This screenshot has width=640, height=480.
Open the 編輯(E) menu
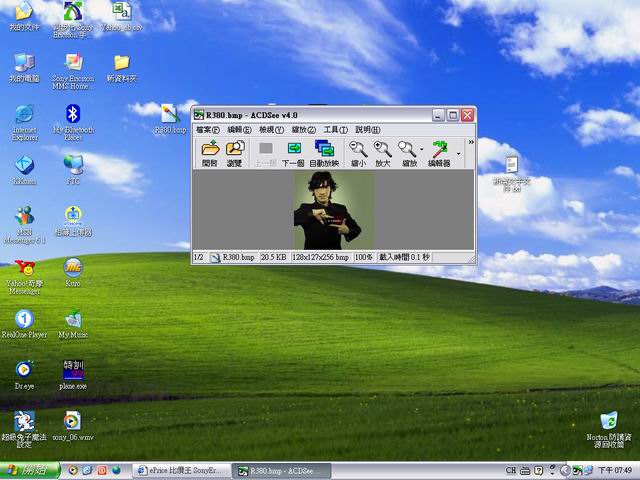tap(239, 130)
